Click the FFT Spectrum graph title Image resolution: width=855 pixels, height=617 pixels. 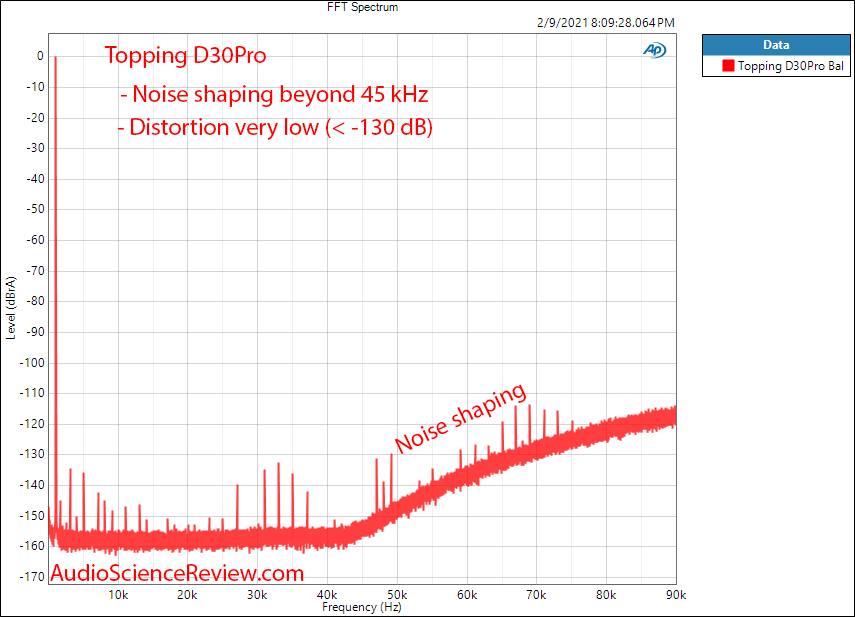pos(362,7)
